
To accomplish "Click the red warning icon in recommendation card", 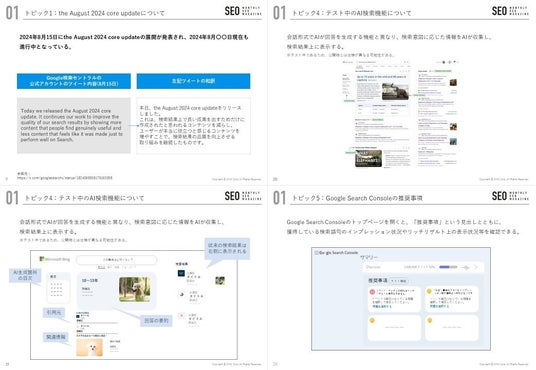I will point(372,292).
